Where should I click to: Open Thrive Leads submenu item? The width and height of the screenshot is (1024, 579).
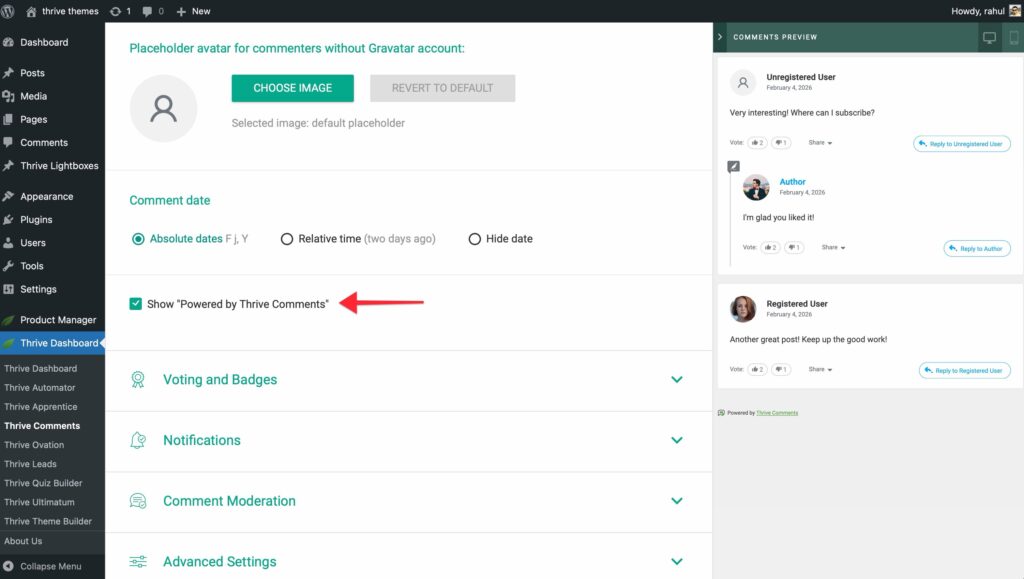[x=30, y=464]
